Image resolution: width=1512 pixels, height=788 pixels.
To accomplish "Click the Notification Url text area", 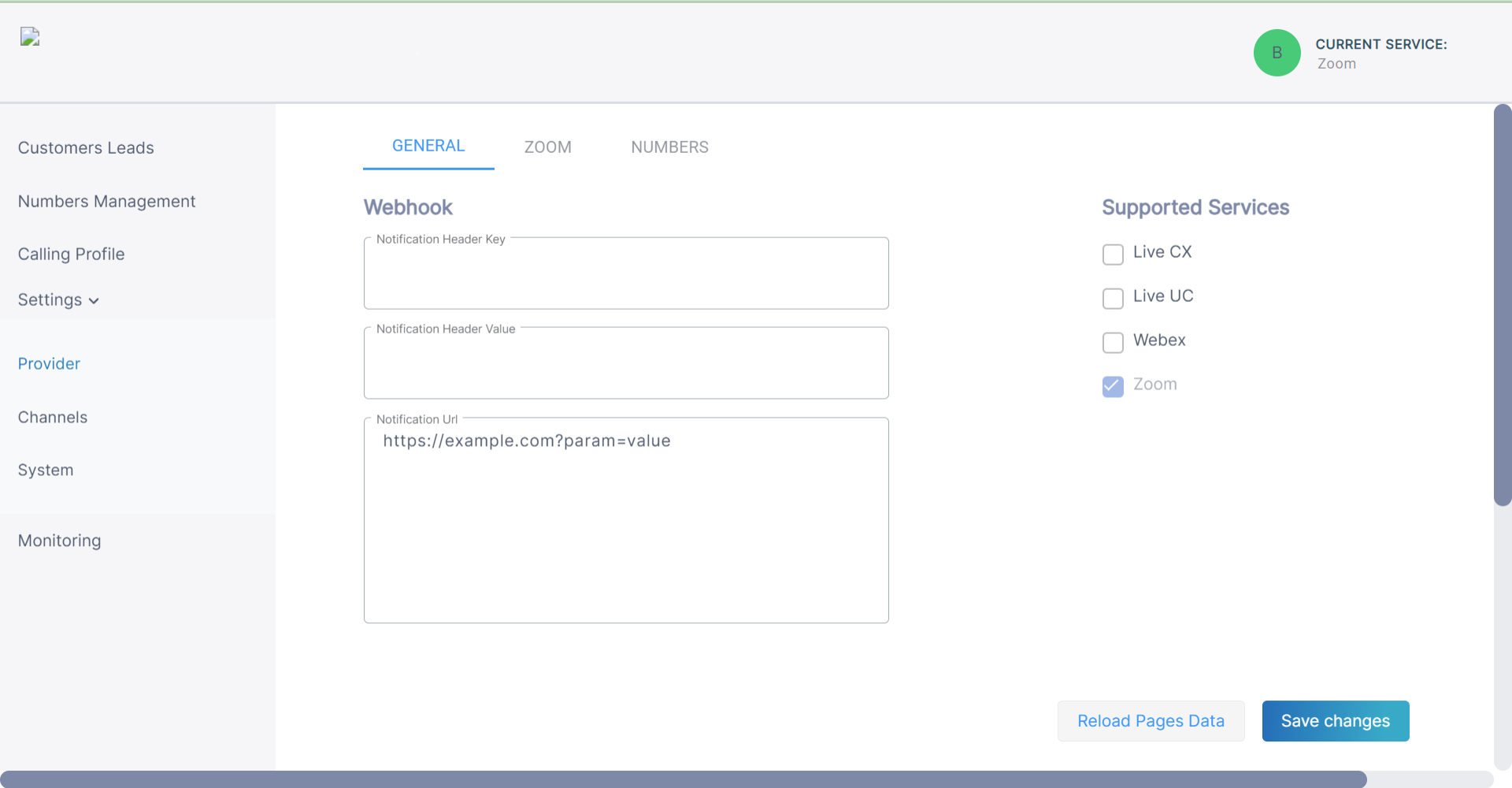I will click(x=626, y=528).
